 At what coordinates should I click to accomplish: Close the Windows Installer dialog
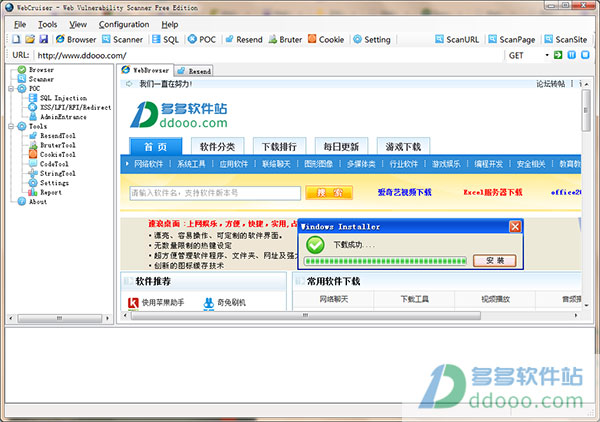click(x=515, y=226)
